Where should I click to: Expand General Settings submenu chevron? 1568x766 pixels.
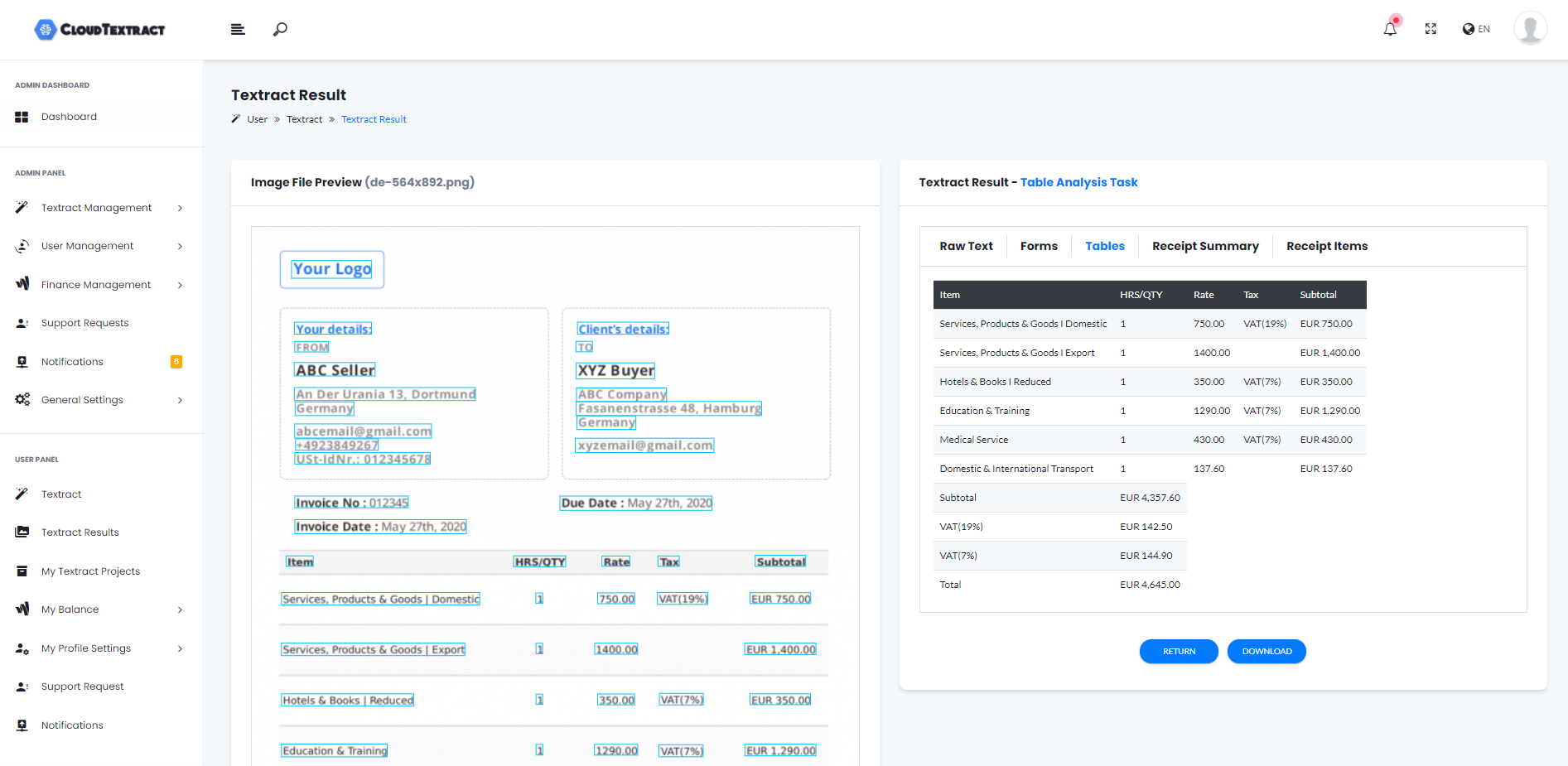(180, 400)
